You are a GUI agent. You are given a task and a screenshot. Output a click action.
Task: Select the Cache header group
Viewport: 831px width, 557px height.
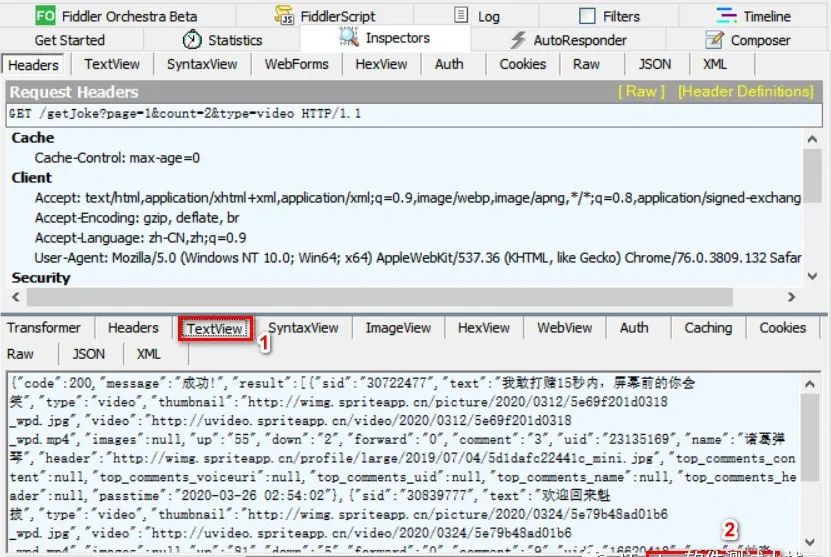pos(33,138)
